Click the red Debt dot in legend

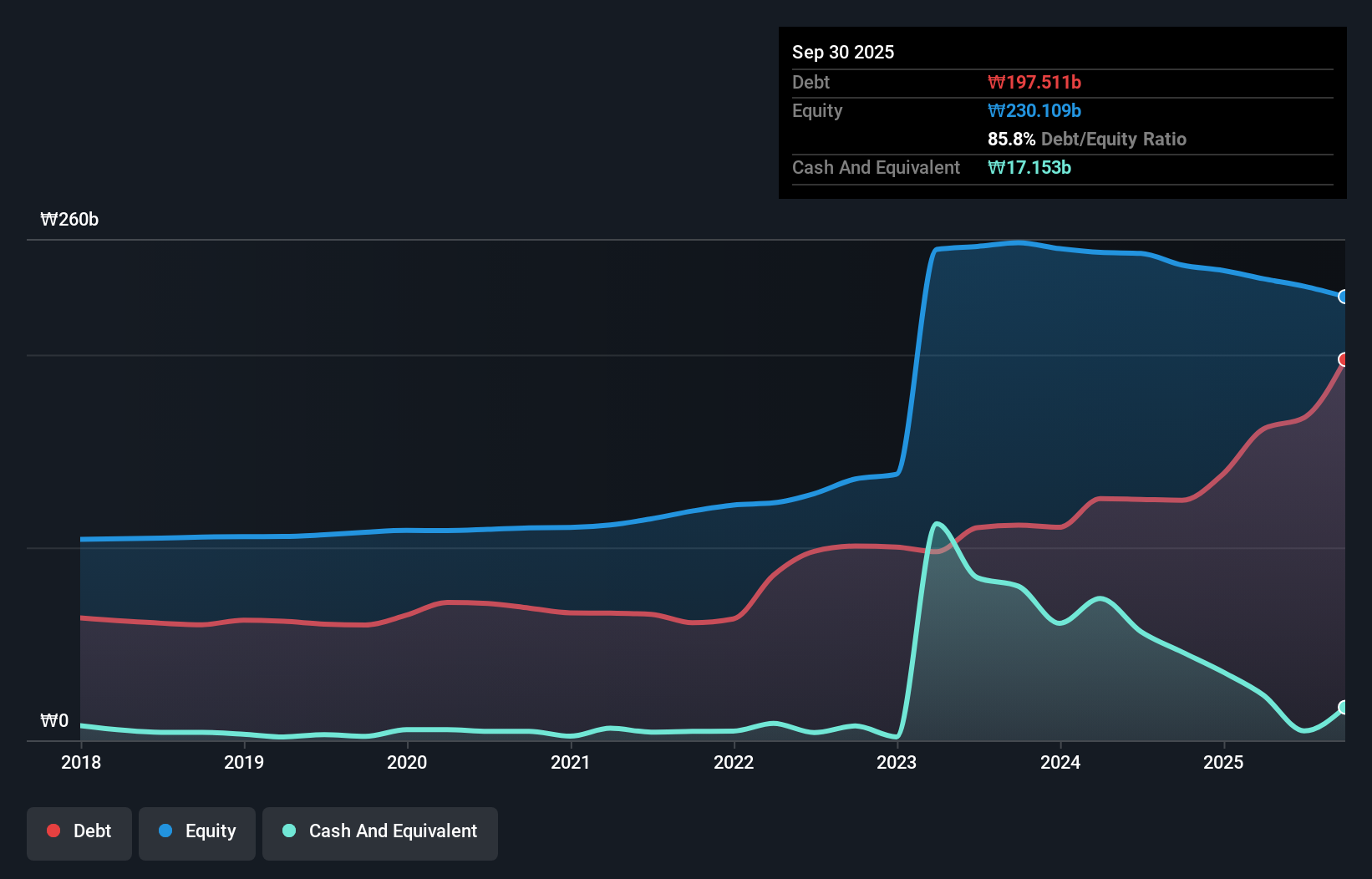click(53, 831)
